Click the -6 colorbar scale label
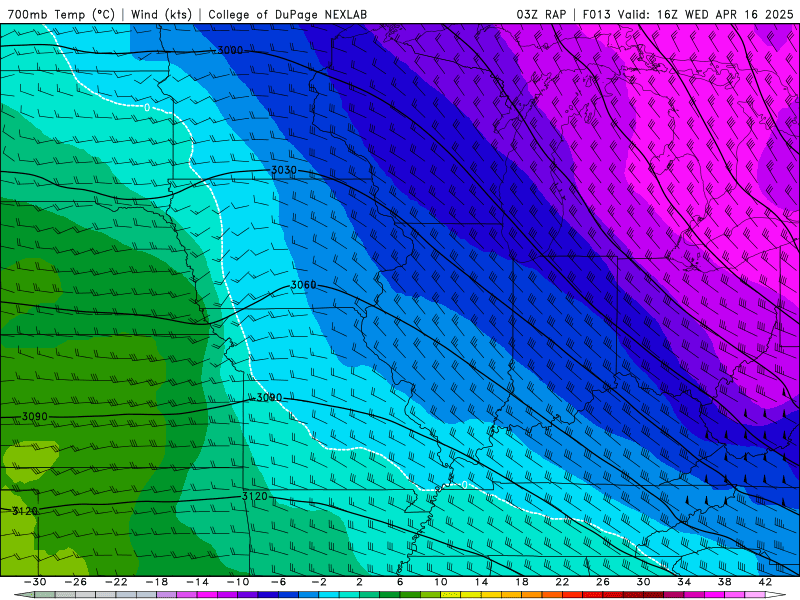Screen dimensions: 800x600 (x=278, y=582)
